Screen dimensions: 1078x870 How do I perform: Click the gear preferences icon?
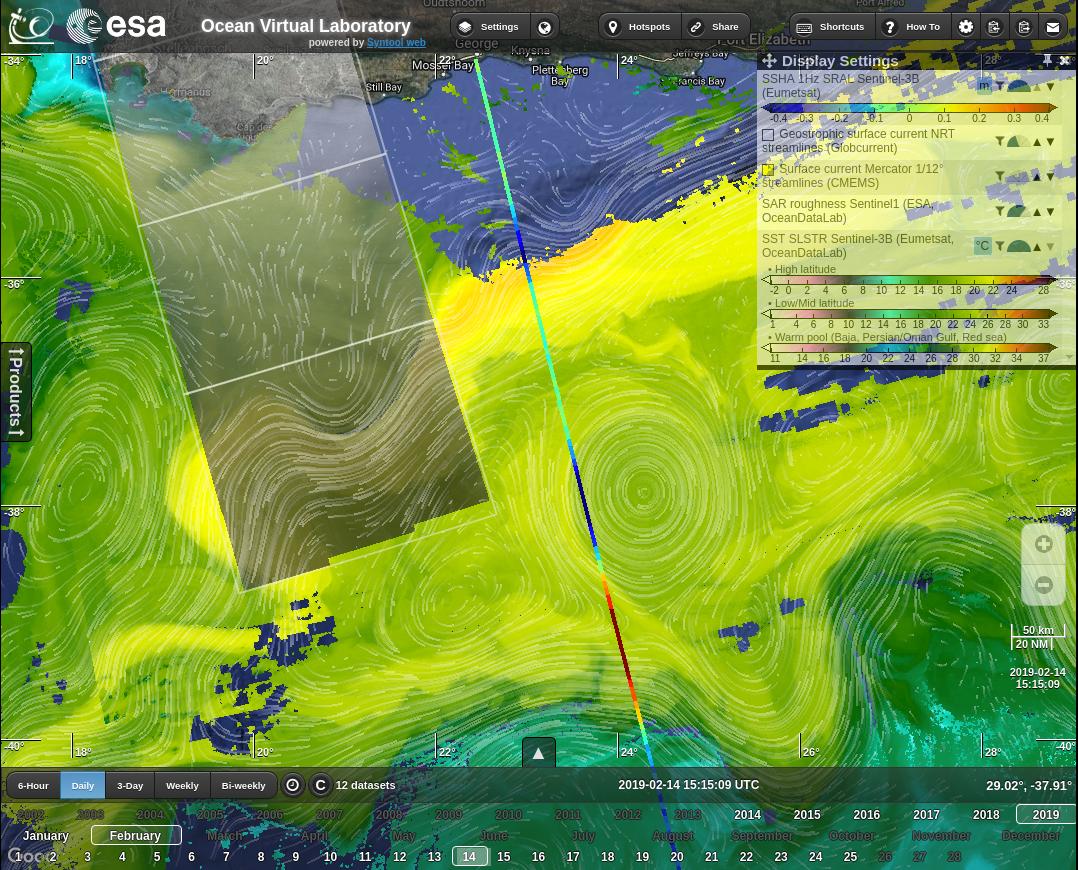coord(966,27)
